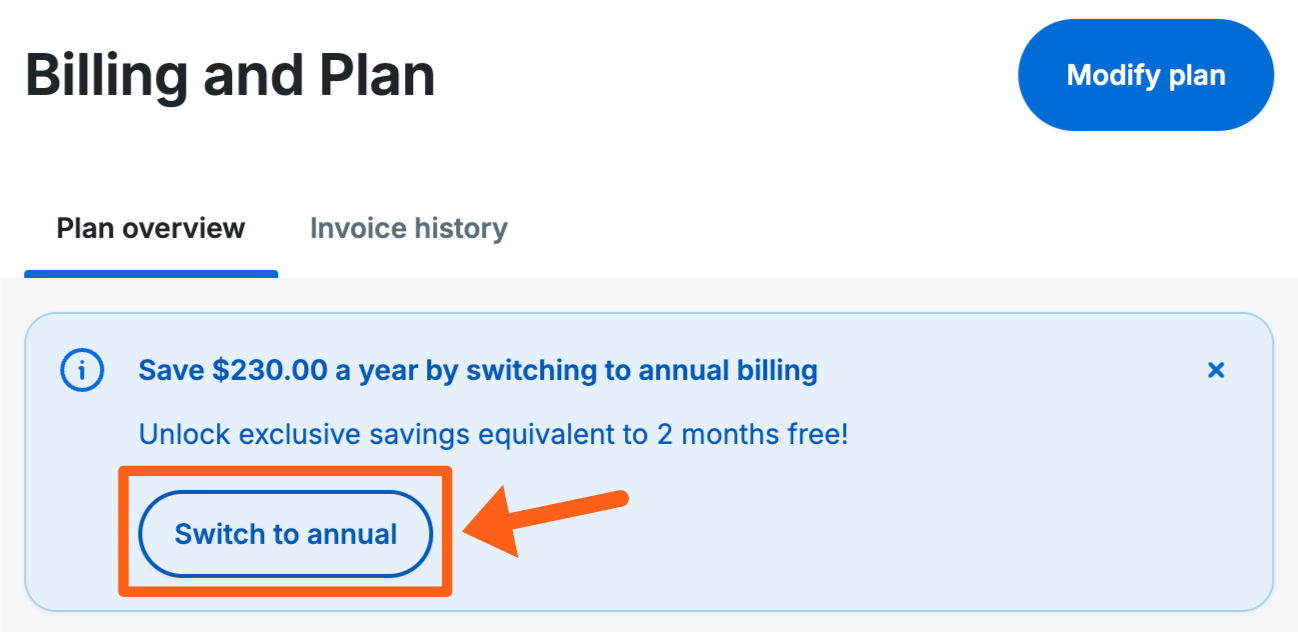Open the Invoice history tab
The width and height of the screenshot is (1298, 632).
tap(408, 228)
